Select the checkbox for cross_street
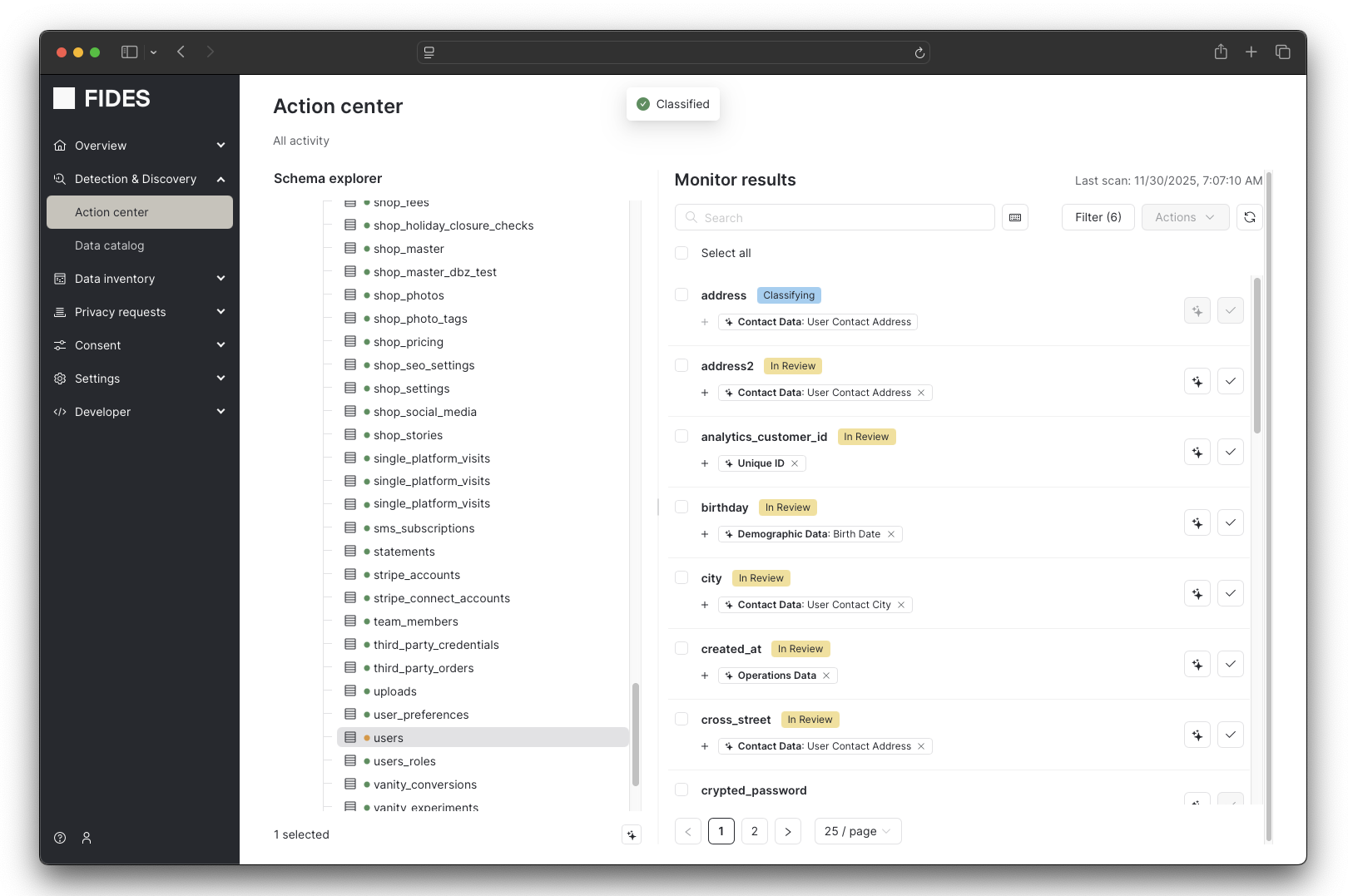Screen dimensions: 1348x896 click(x=681, y=719)
